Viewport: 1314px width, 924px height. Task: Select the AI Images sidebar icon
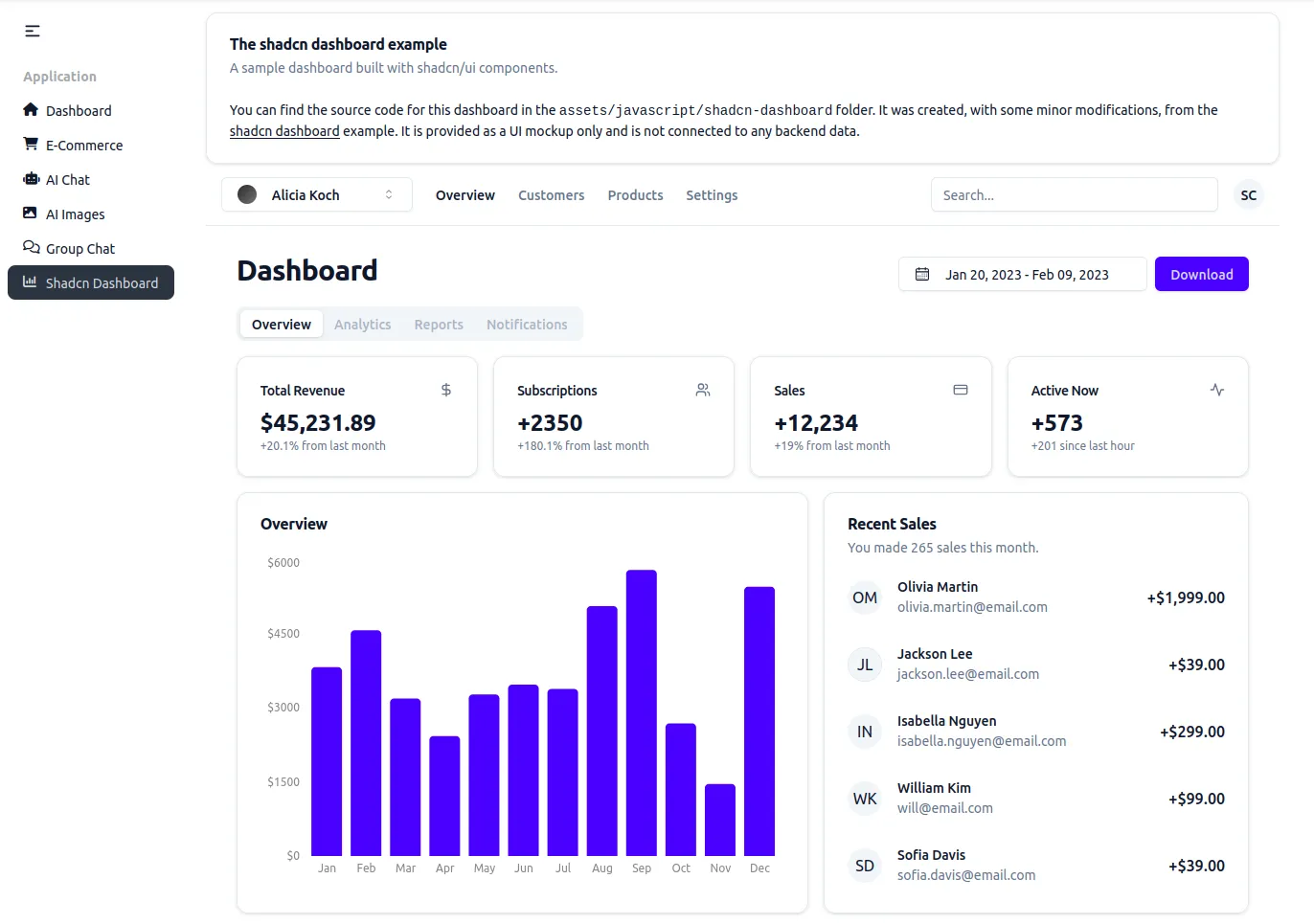30,214
